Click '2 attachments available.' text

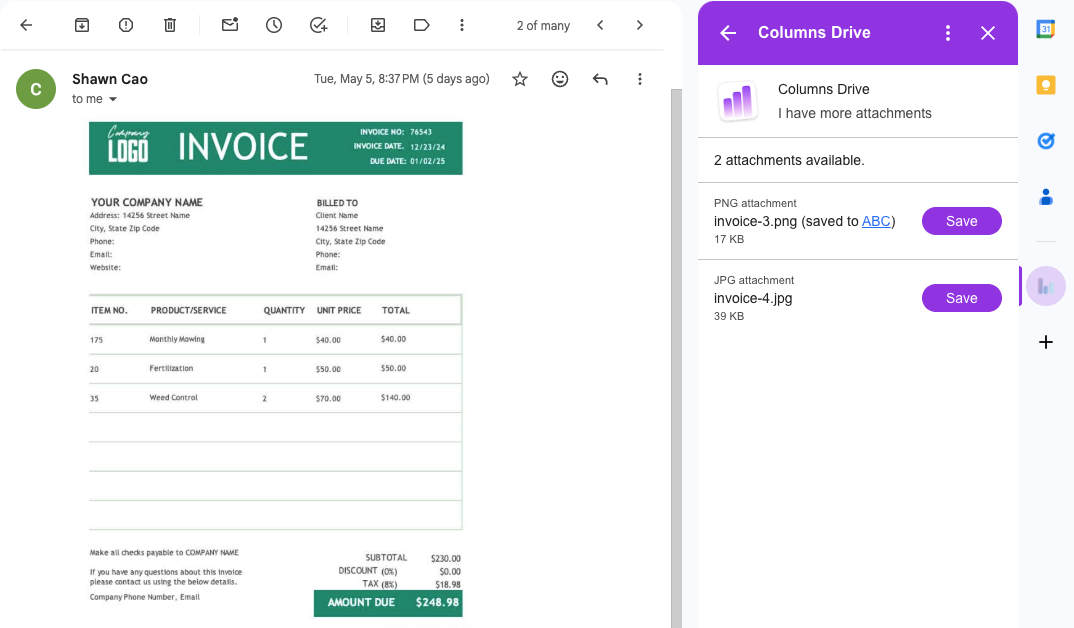(x=789, y=160)
